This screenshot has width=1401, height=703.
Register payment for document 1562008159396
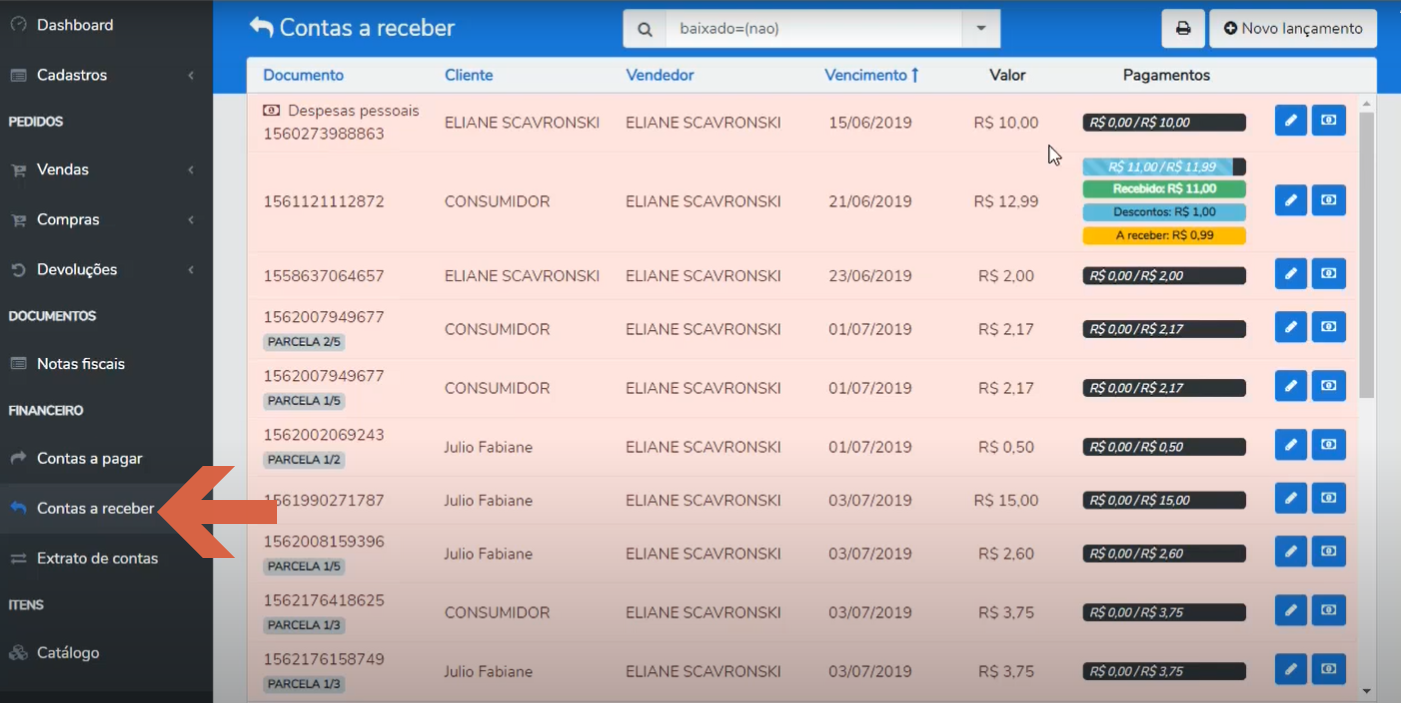(x=1328, y=551)
